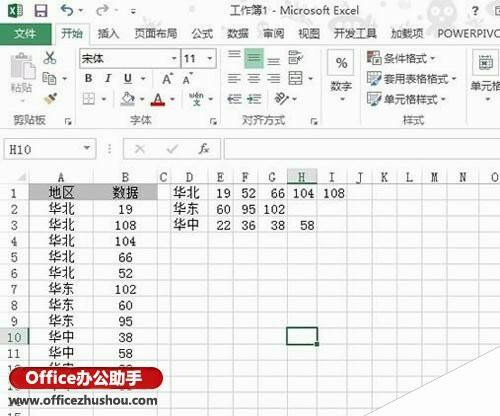Open the underline style dropdown arrow

143,79
